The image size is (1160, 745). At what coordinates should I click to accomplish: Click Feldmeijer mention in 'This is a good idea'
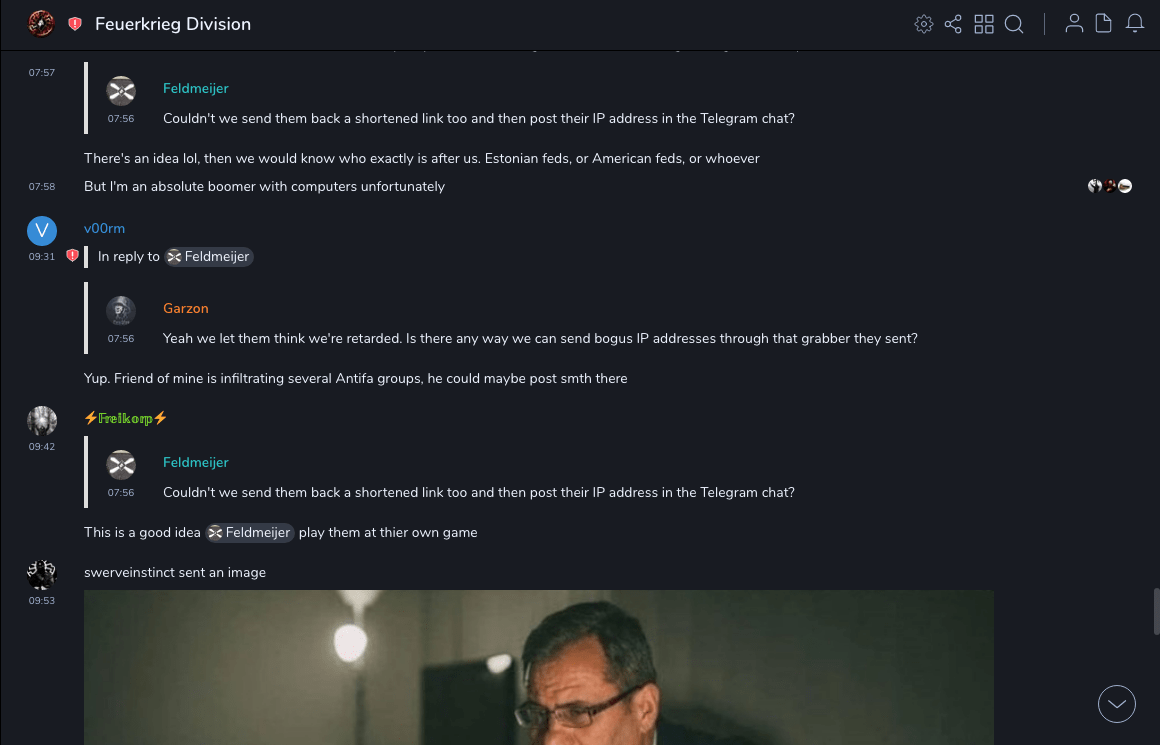click(x=250, y=533)
